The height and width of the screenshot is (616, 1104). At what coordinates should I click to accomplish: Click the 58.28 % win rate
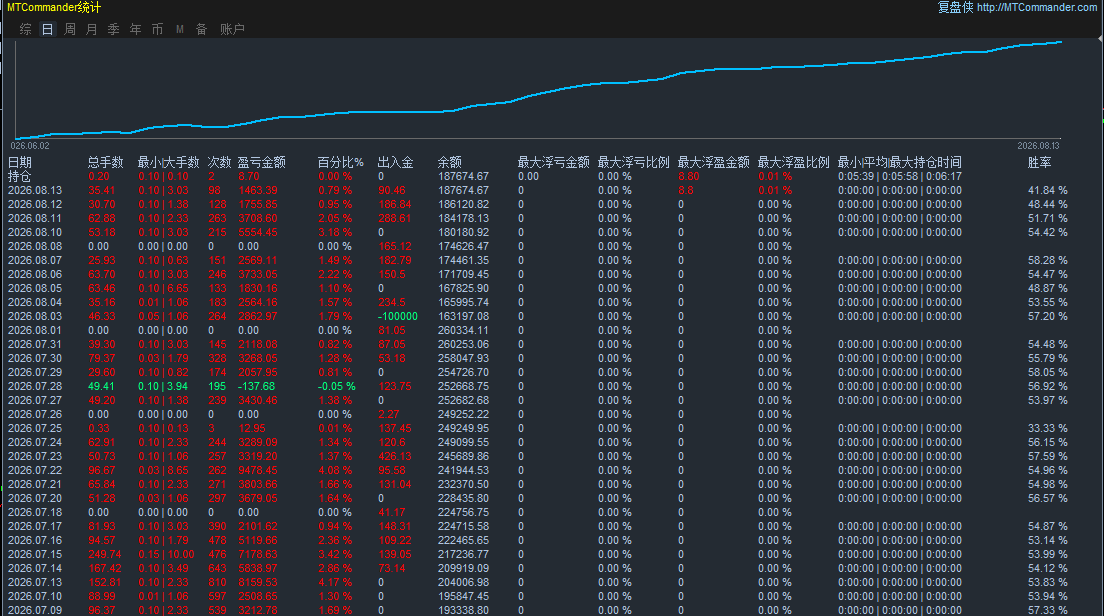(1048, 260)
